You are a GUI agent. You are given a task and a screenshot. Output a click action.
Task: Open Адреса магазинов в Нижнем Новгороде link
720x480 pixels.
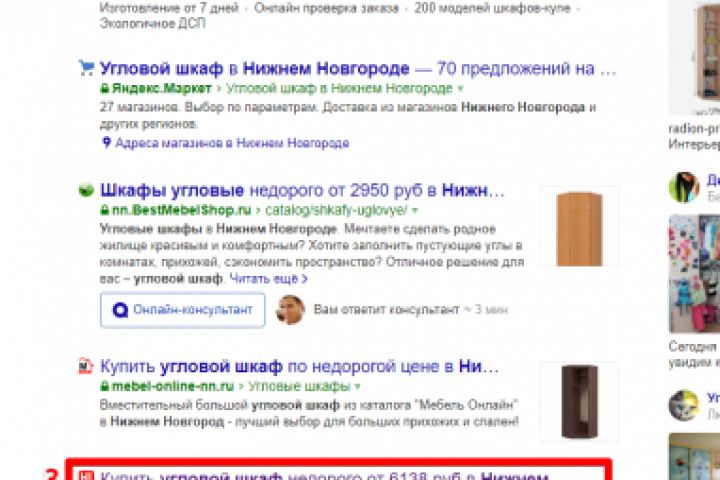point(232,143)
